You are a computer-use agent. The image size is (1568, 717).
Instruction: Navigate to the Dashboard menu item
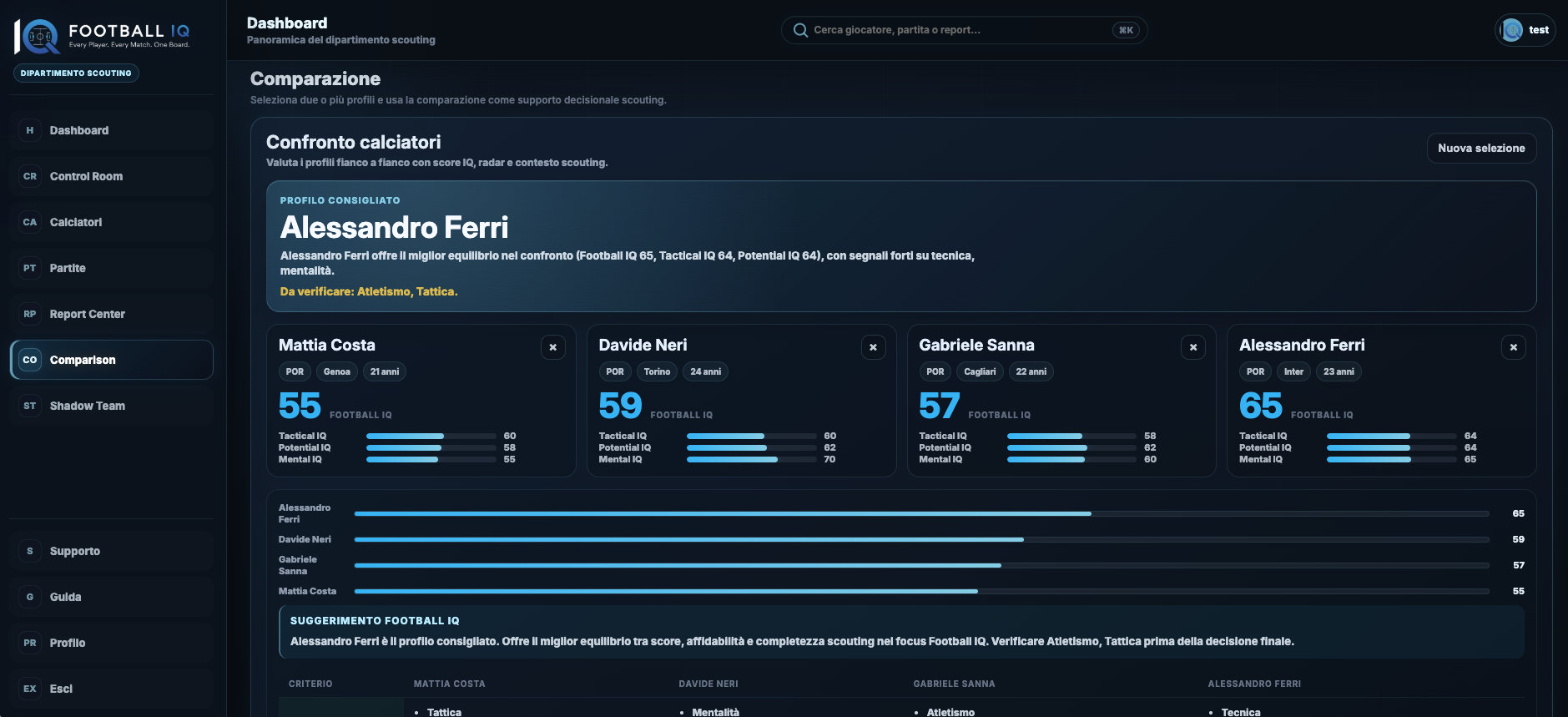tap(112, 130)
